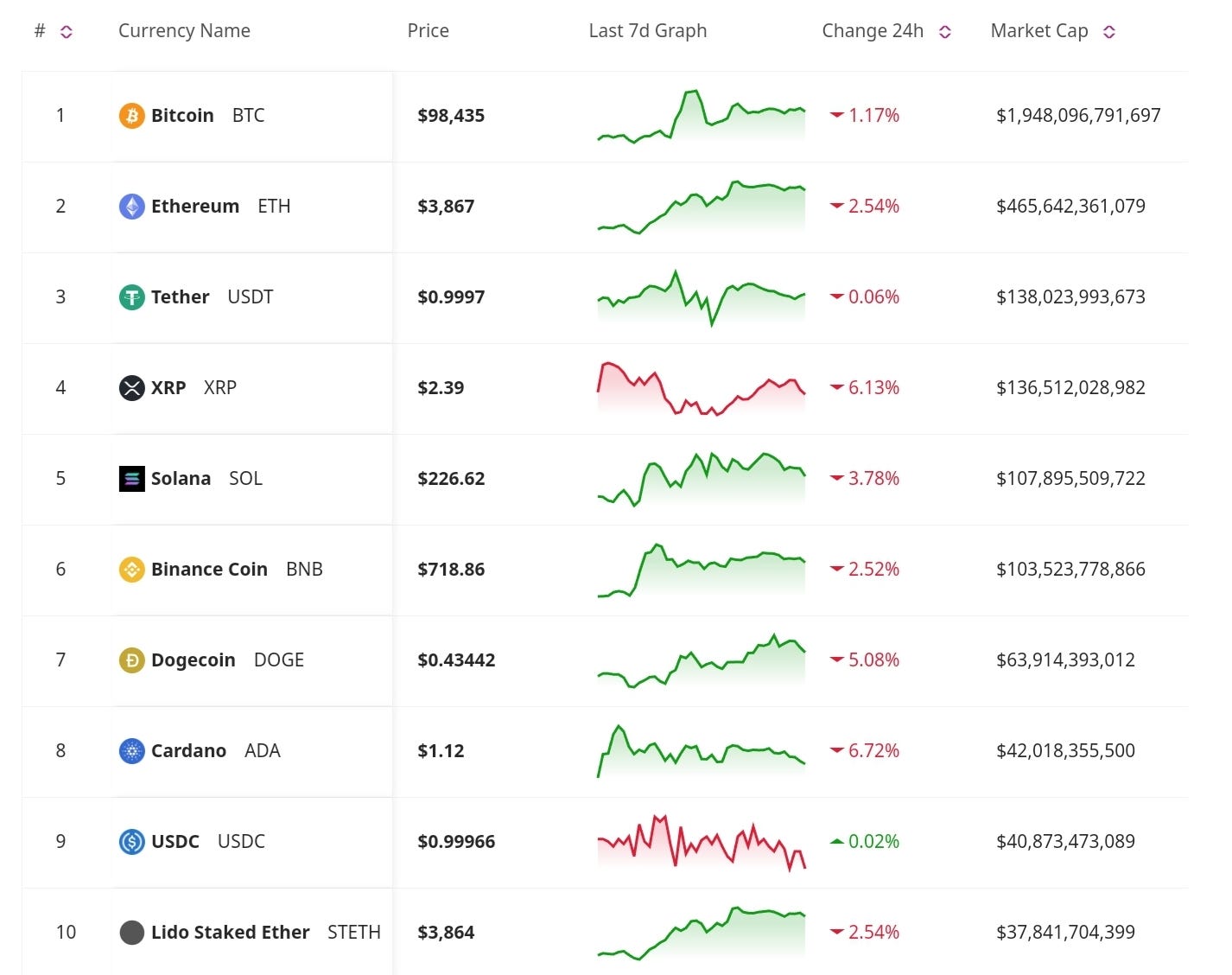
Task: Open Cardano's 7-day price graph
Action: pyautogui.click(x=701, y=751)
